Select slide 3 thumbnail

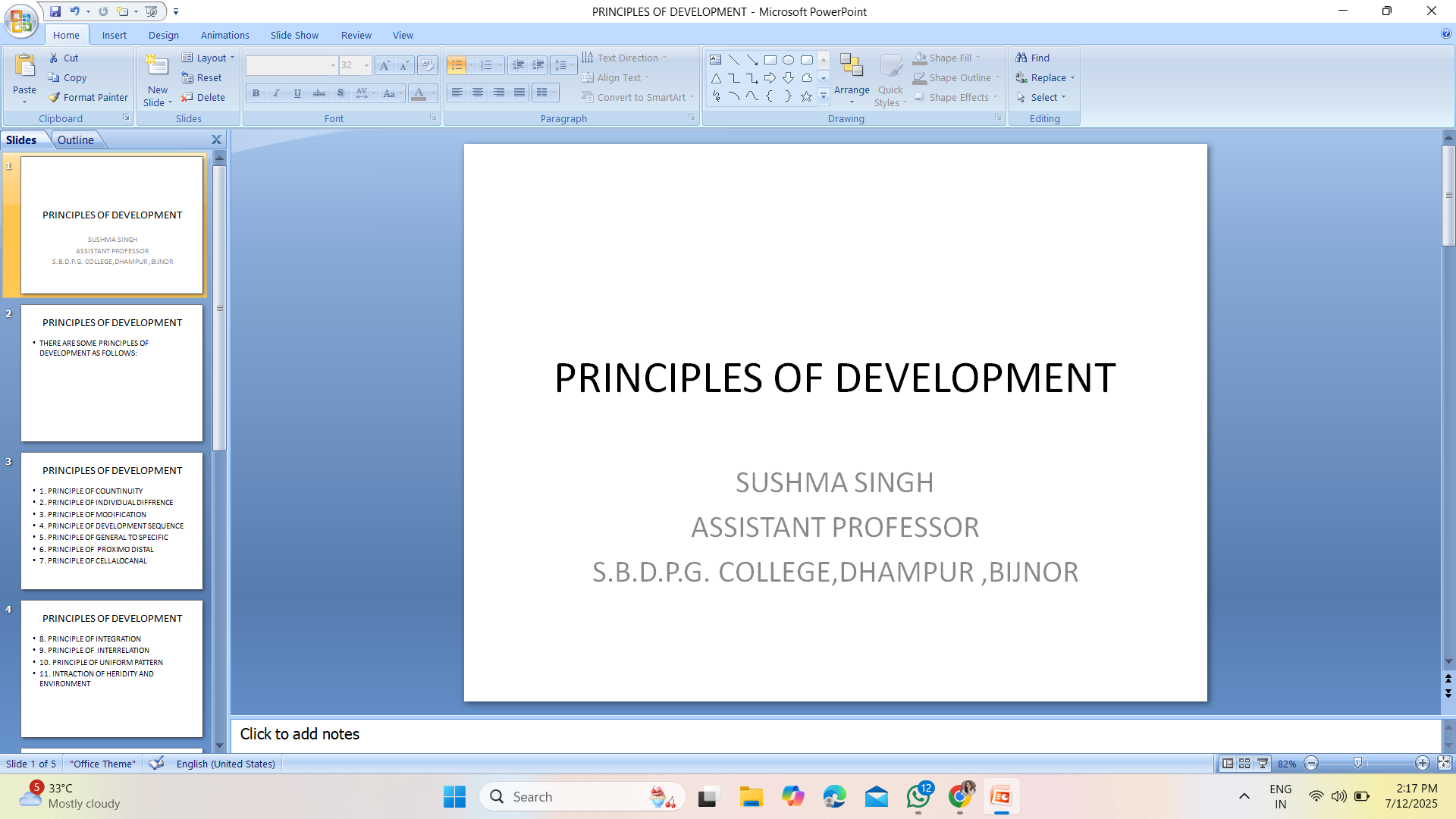click(112, 521)
